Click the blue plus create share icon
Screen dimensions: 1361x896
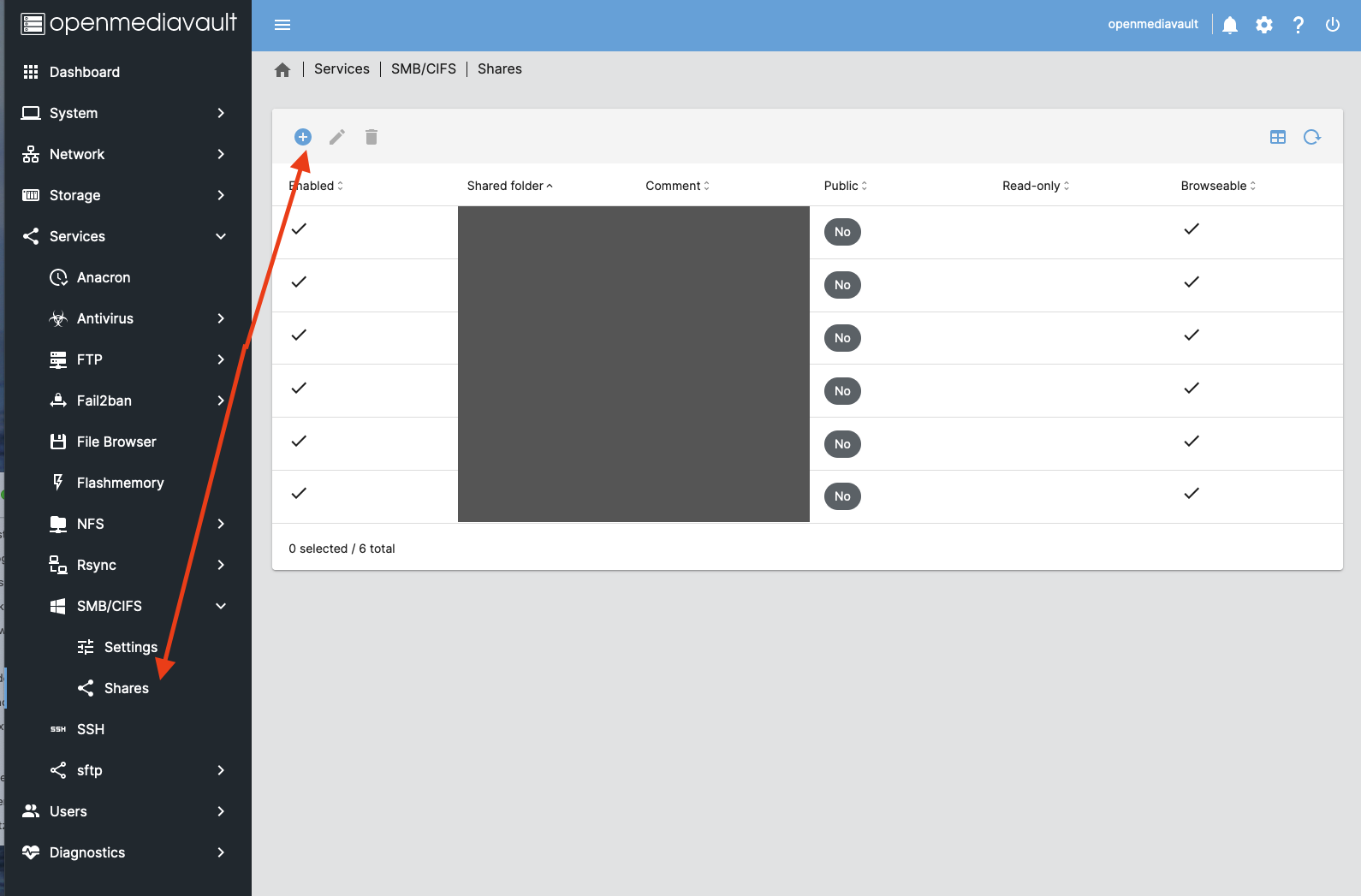point(302,137)
